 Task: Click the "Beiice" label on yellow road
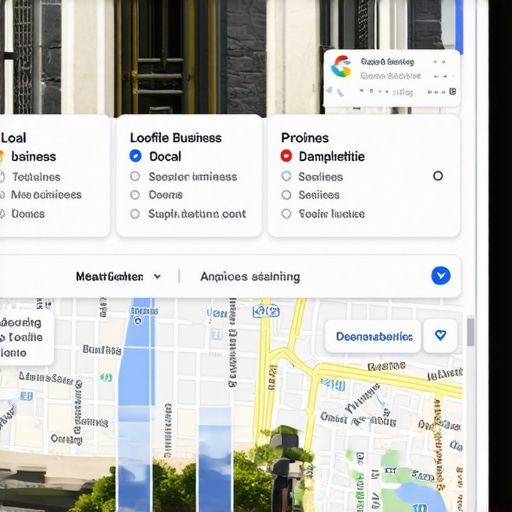coord(386,366)
